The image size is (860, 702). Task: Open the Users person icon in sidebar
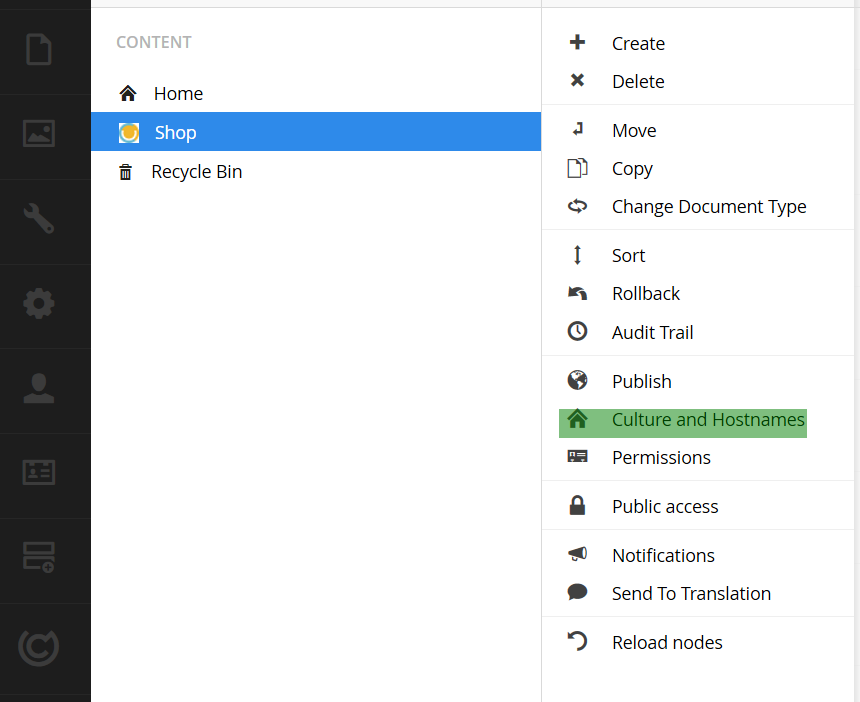[39, 388]
